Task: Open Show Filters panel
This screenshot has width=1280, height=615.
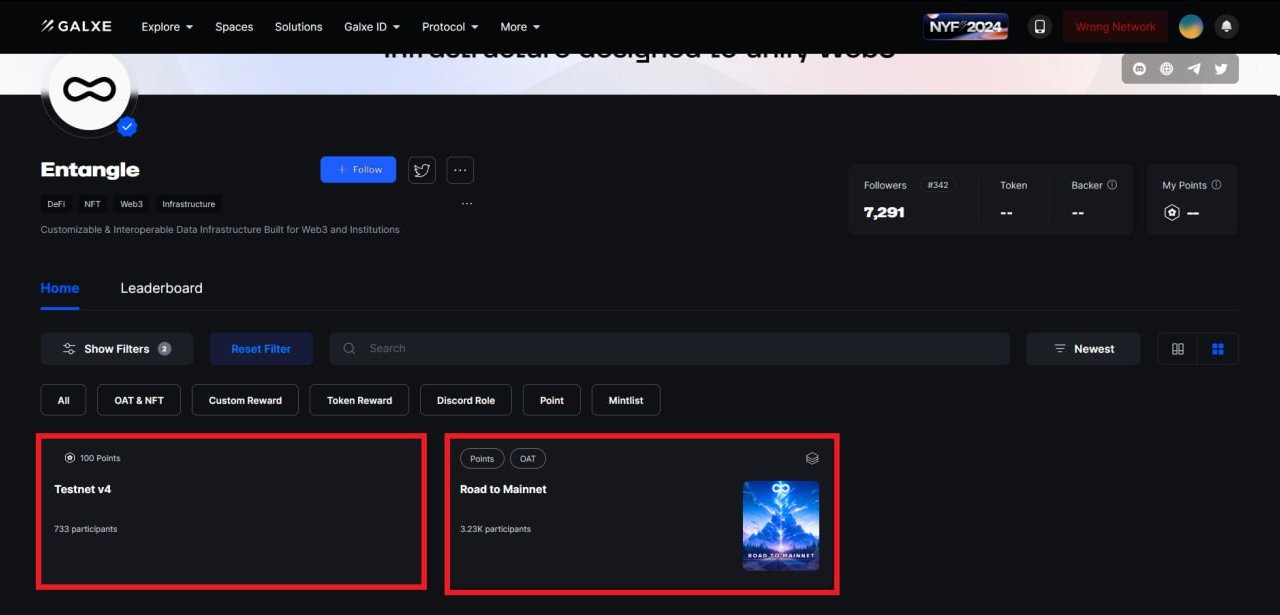Action: 116,349
